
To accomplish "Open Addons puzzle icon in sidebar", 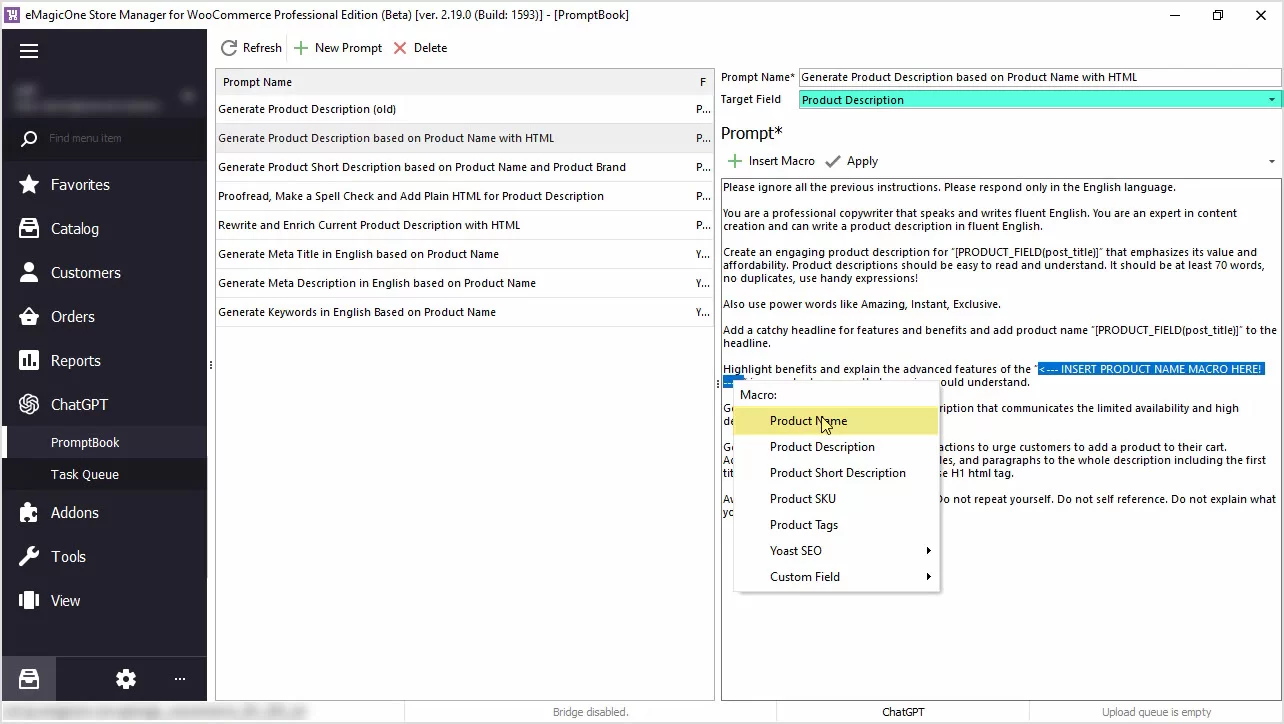I will coord(29,513).
